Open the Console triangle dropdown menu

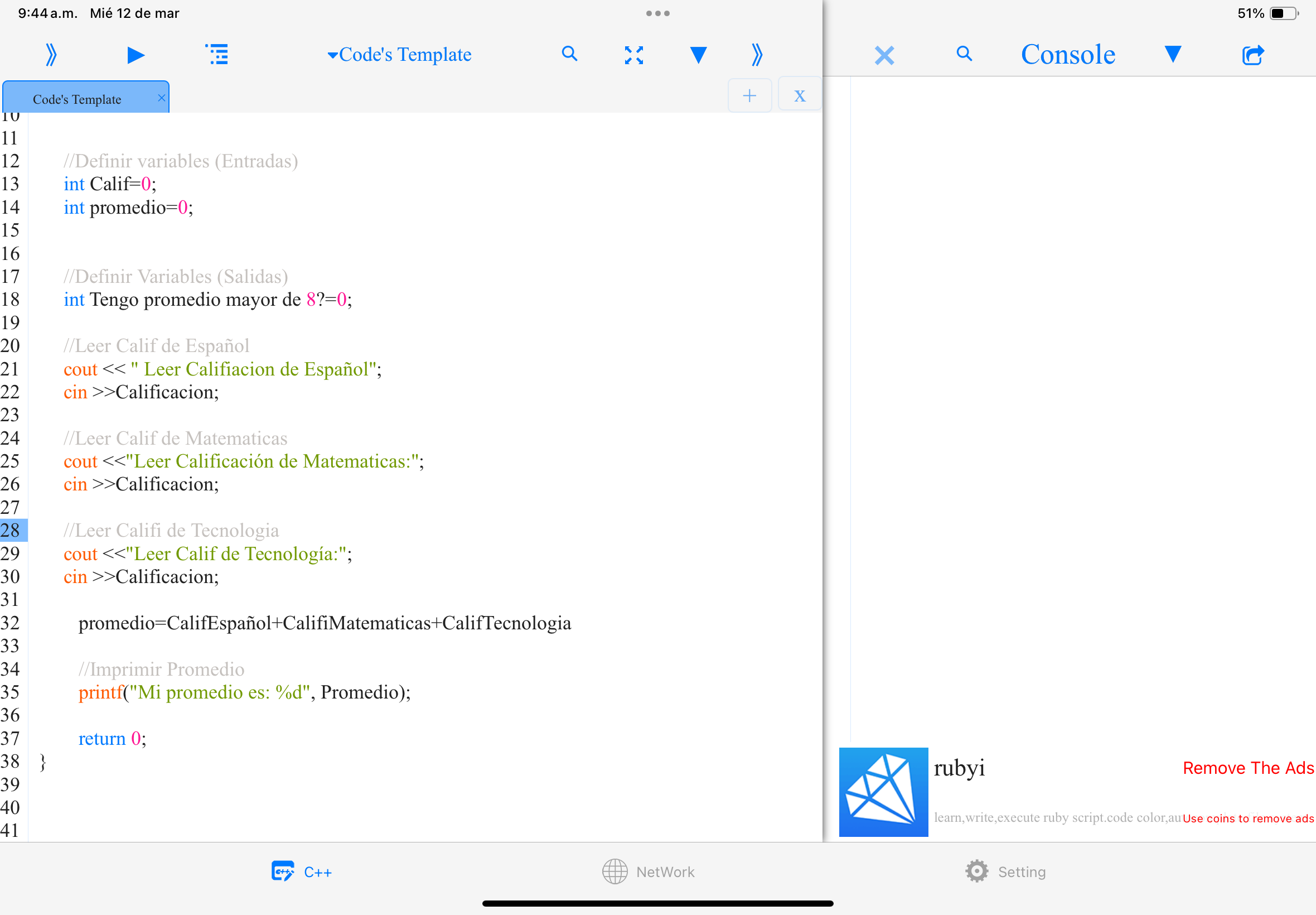pyautogui.click(x=1173, y=54)
